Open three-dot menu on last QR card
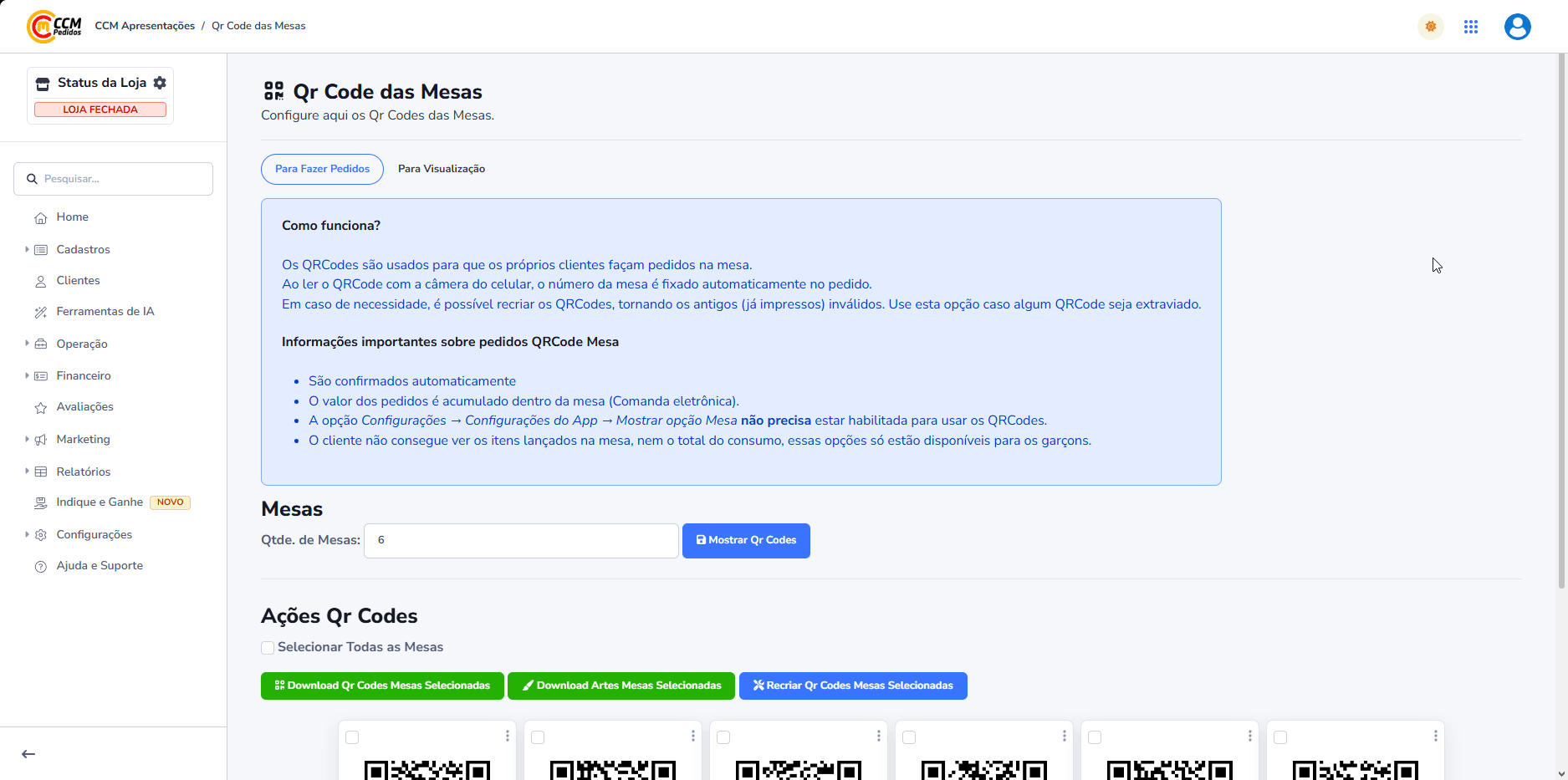 1436,736
